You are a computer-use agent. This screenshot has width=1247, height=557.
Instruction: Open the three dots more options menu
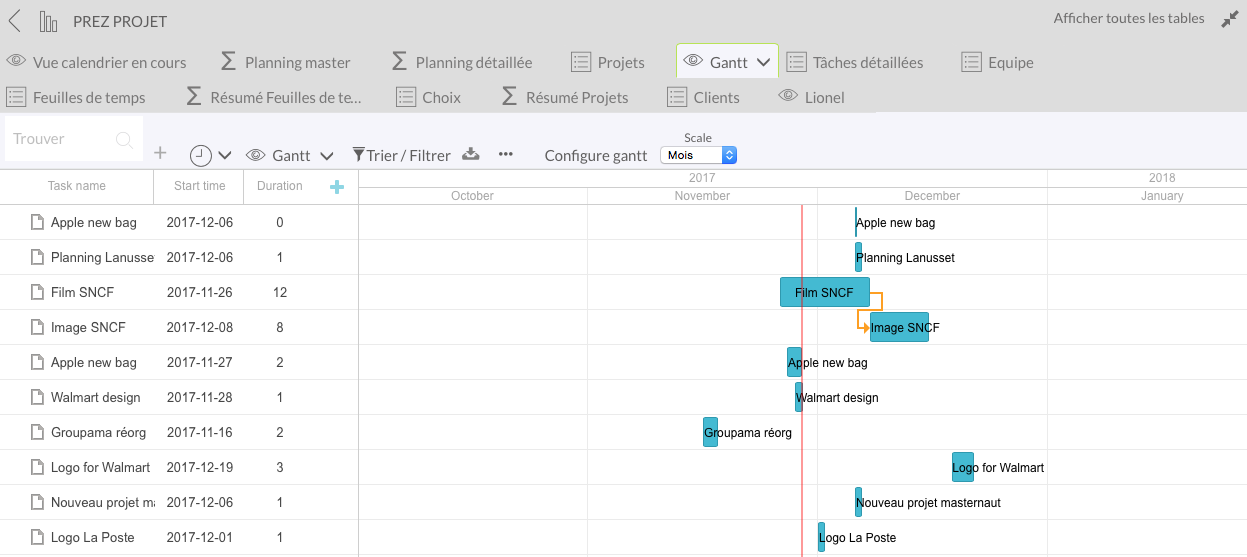pos(506,154)
